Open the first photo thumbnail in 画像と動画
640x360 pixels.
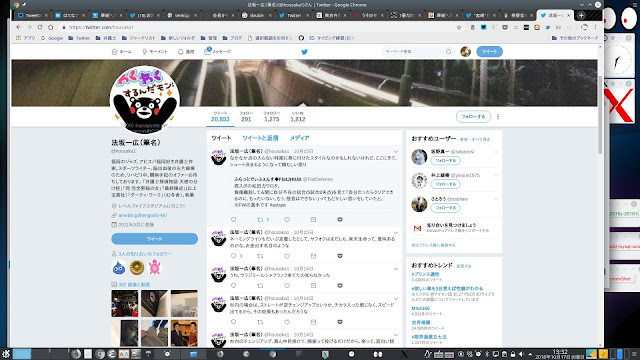[x=124, y=303]
